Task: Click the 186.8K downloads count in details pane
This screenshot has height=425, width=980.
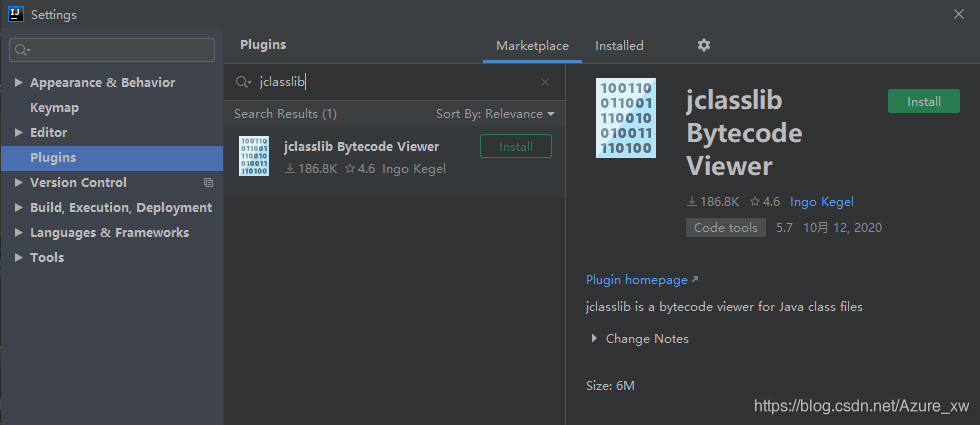Action: click(713, 202)
